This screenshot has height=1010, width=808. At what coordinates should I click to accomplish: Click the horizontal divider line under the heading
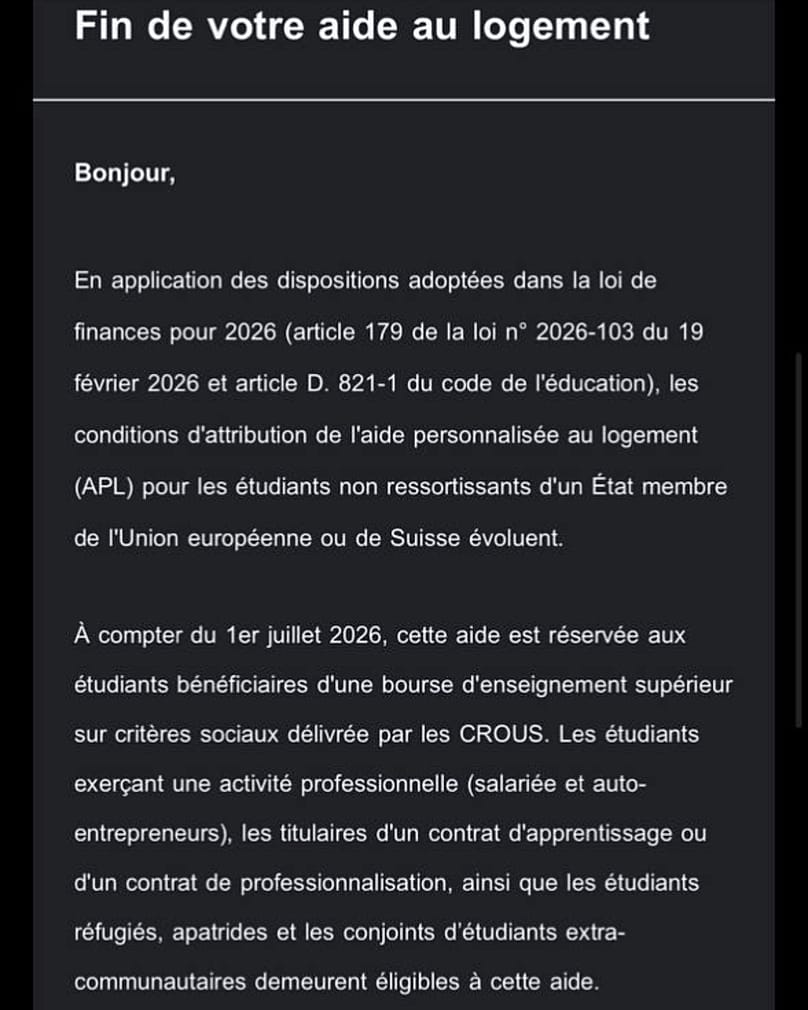point(404,100)
